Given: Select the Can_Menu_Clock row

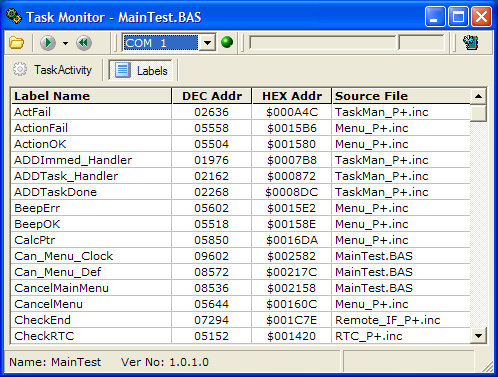Looking at the screenshot, I should 241,256.
